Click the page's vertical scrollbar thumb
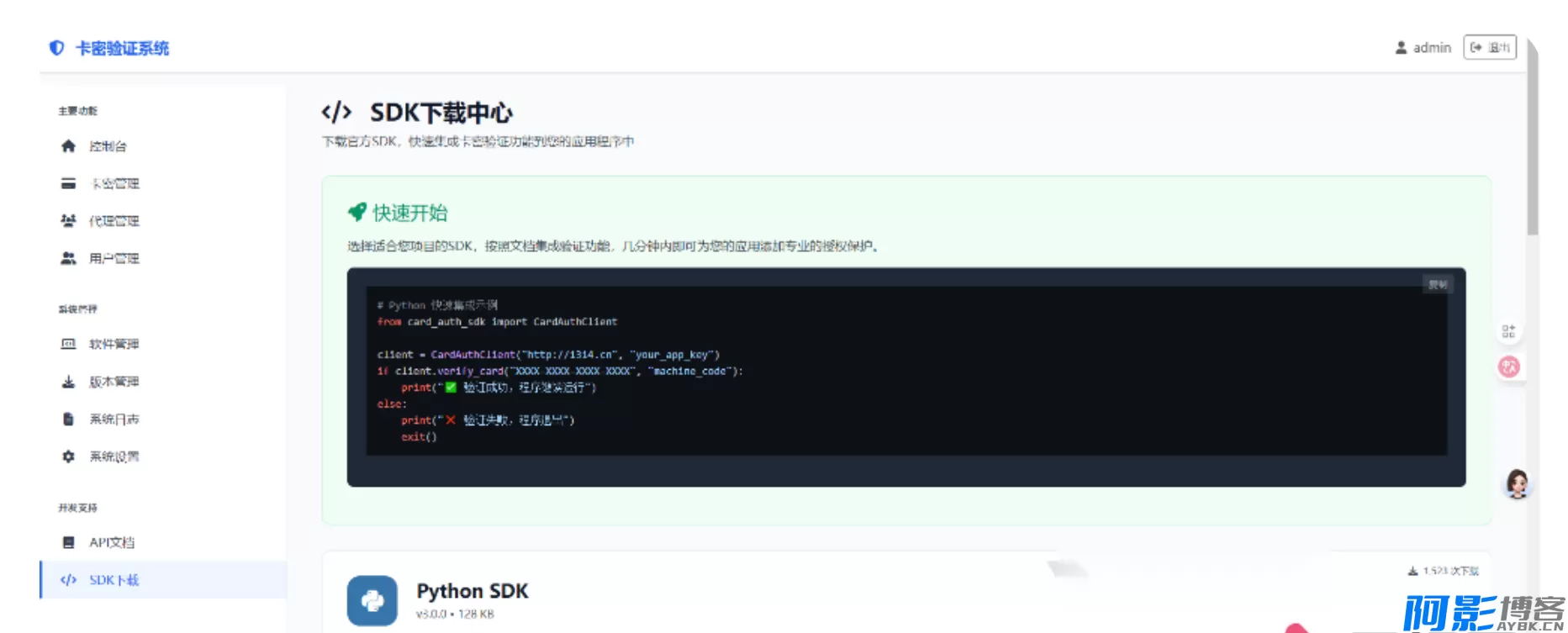 coord(1533,135)
